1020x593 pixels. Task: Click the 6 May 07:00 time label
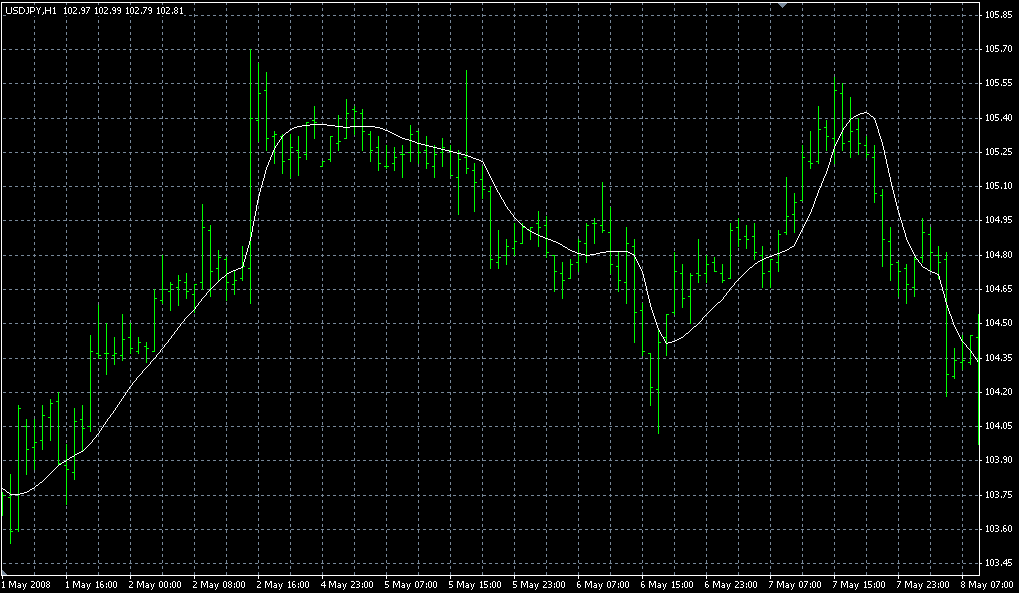point(606,584)
